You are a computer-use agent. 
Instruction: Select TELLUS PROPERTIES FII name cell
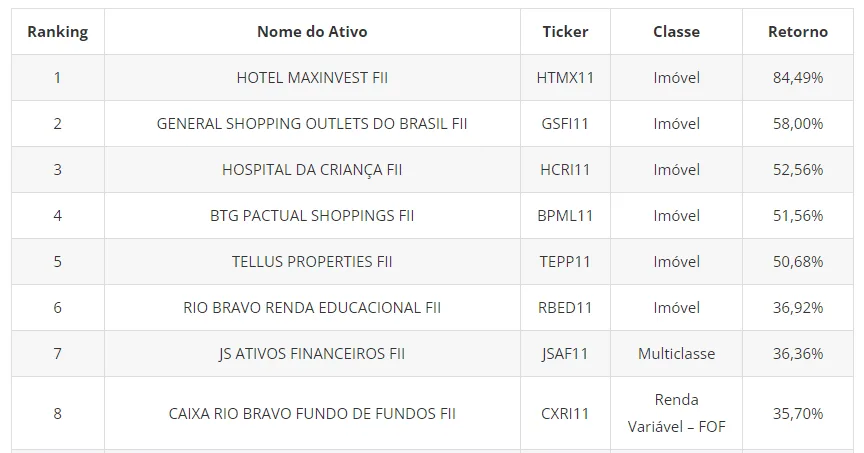click(312, 261)
